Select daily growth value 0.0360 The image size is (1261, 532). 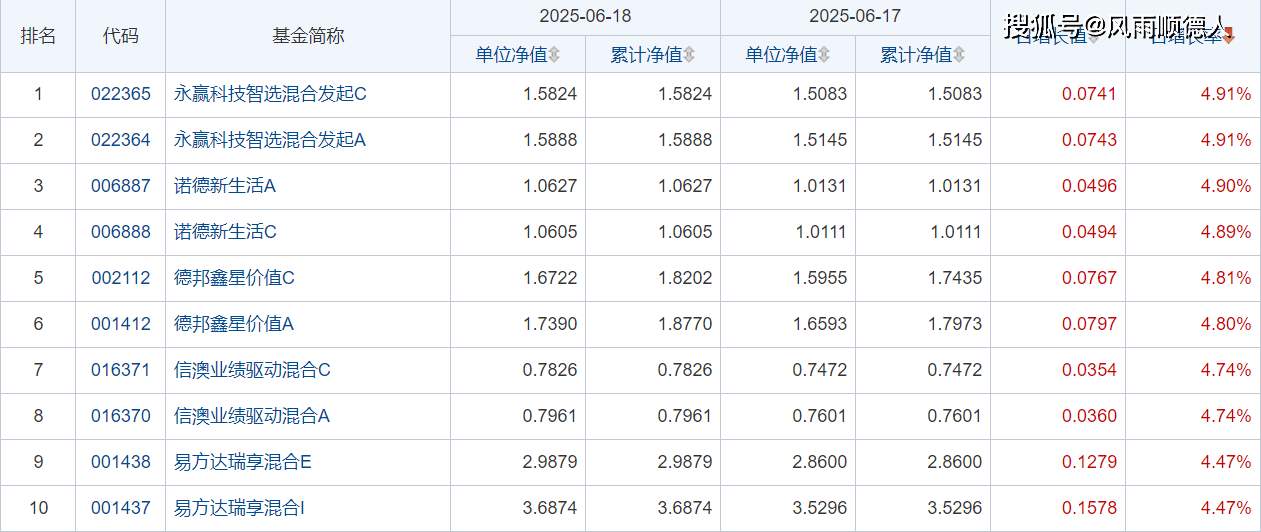coord(1089,416)
